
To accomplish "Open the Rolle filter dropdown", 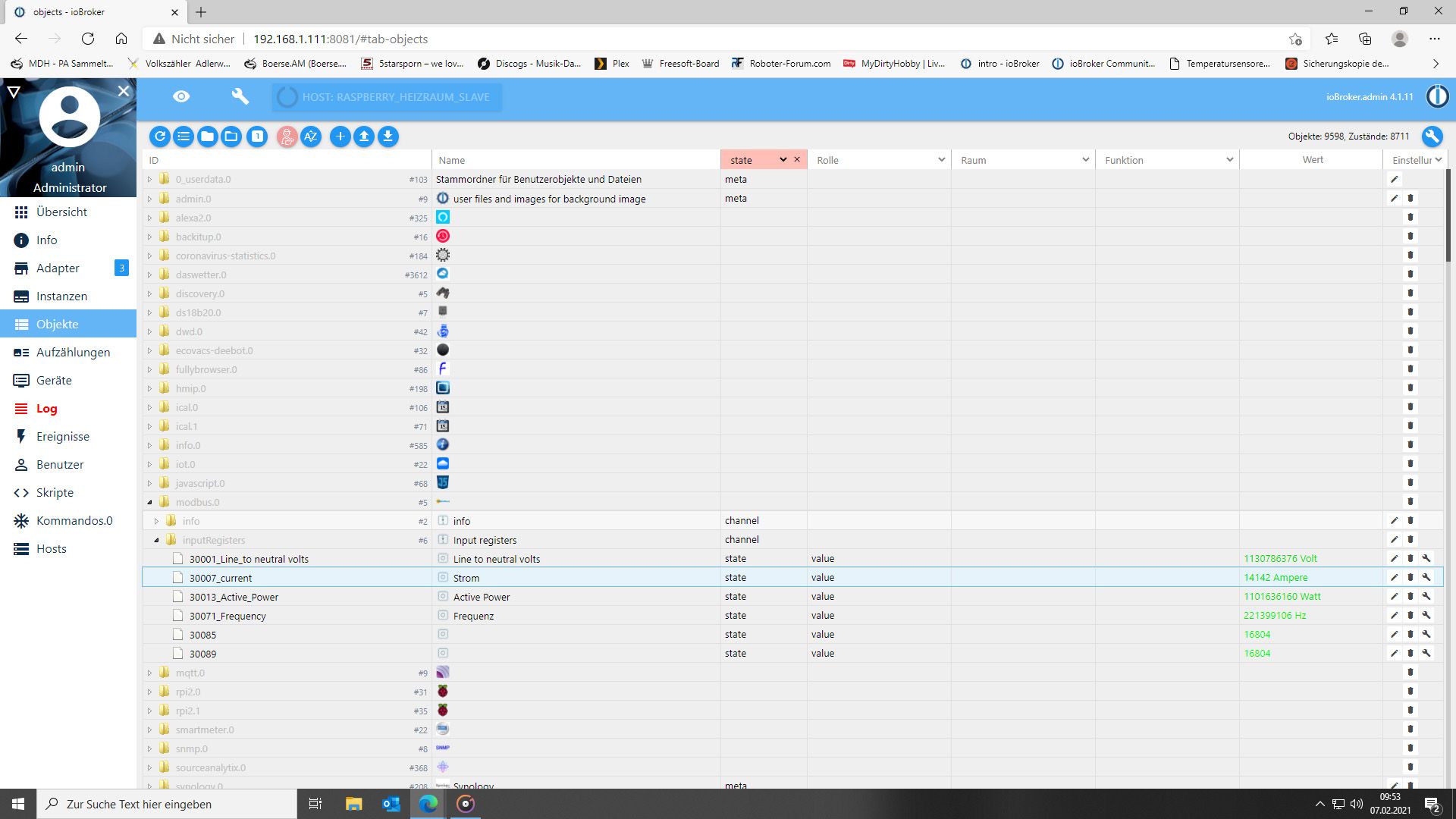I will [x=941, y=160].
